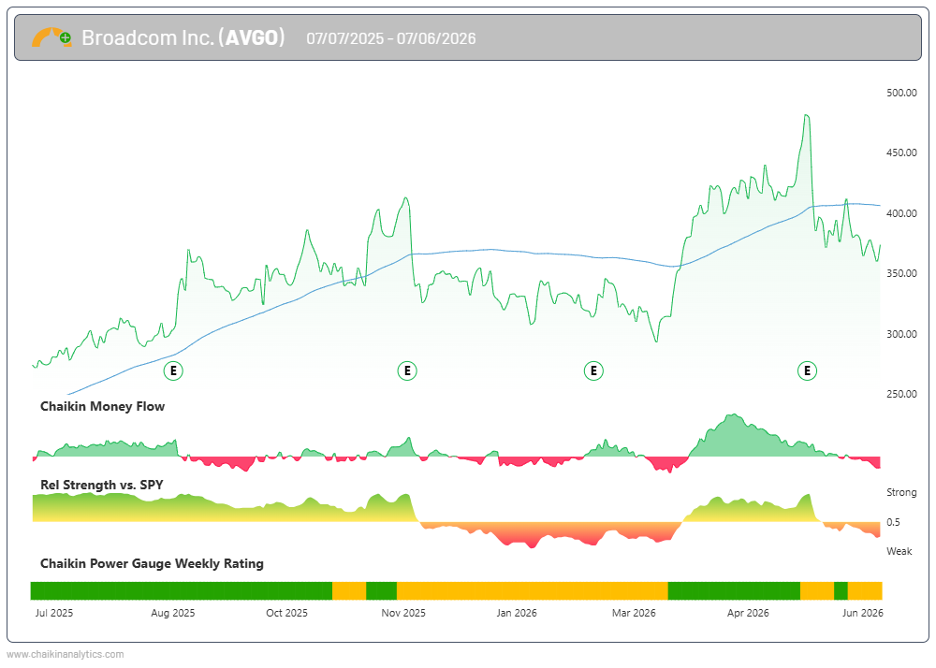936x668 pixels.
Task: Click the green rating segment above Apr 2026
Action: (x=734, y=591)
